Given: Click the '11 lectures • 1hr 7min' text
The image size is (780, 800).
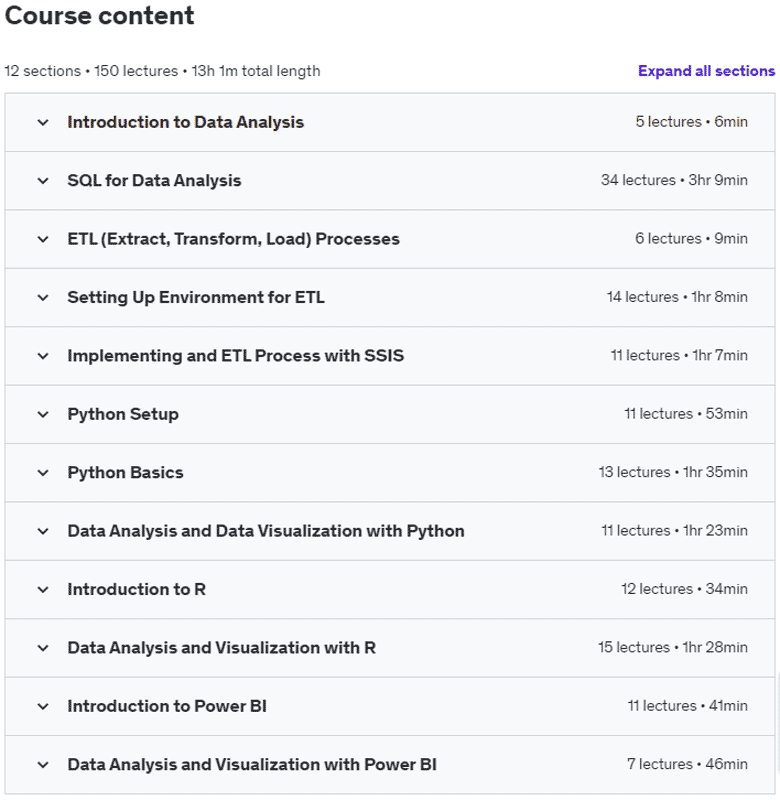Looking at the screenshot, I should (x=679, y=355).
